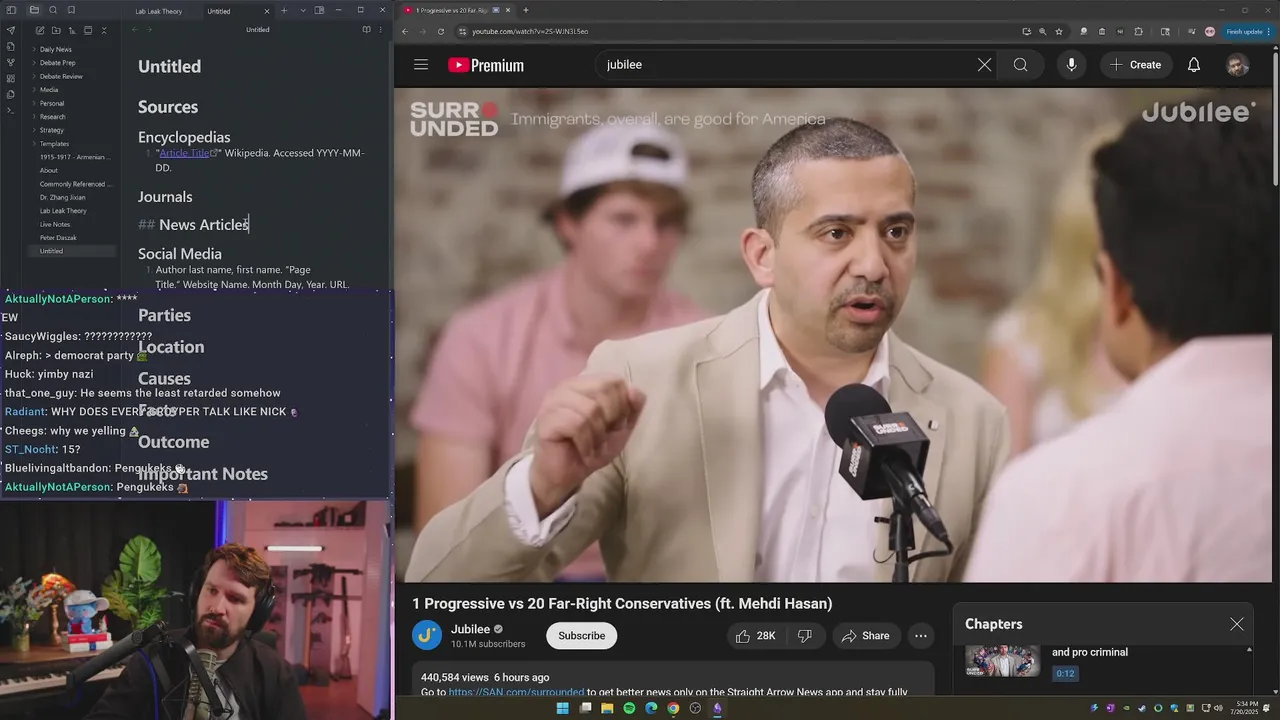Follow the Article Title link in note
Viewport: 1280px width, 720px height.
pyautogui.click(x=187, y=153)
